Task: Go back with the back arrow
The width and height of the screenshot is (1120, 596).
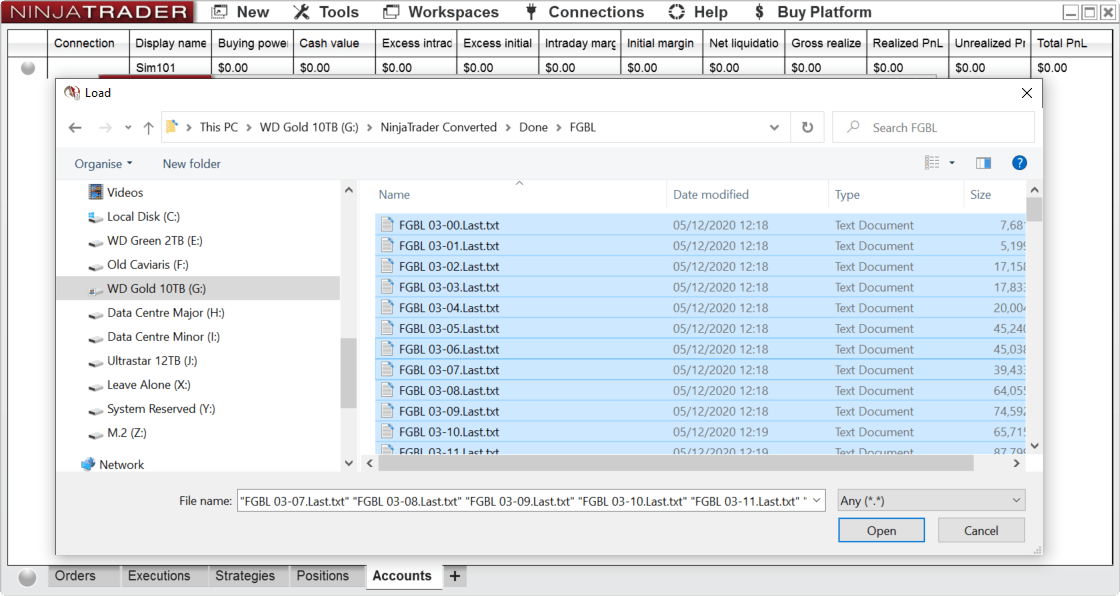Action: (x=75, y=127)
